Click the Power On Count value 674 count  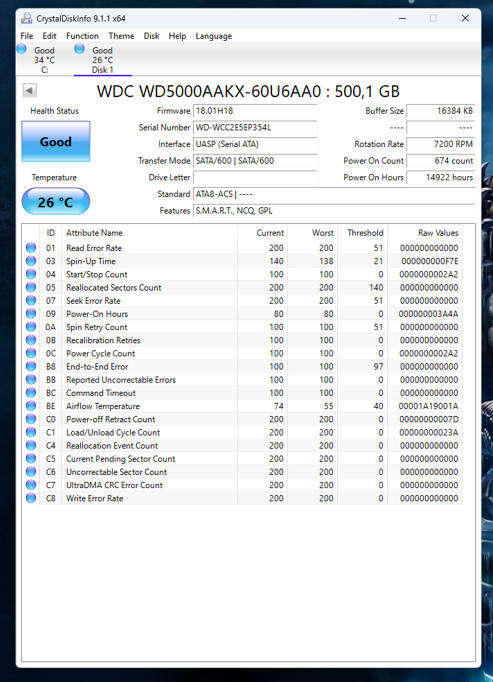(x=440, y=161)
